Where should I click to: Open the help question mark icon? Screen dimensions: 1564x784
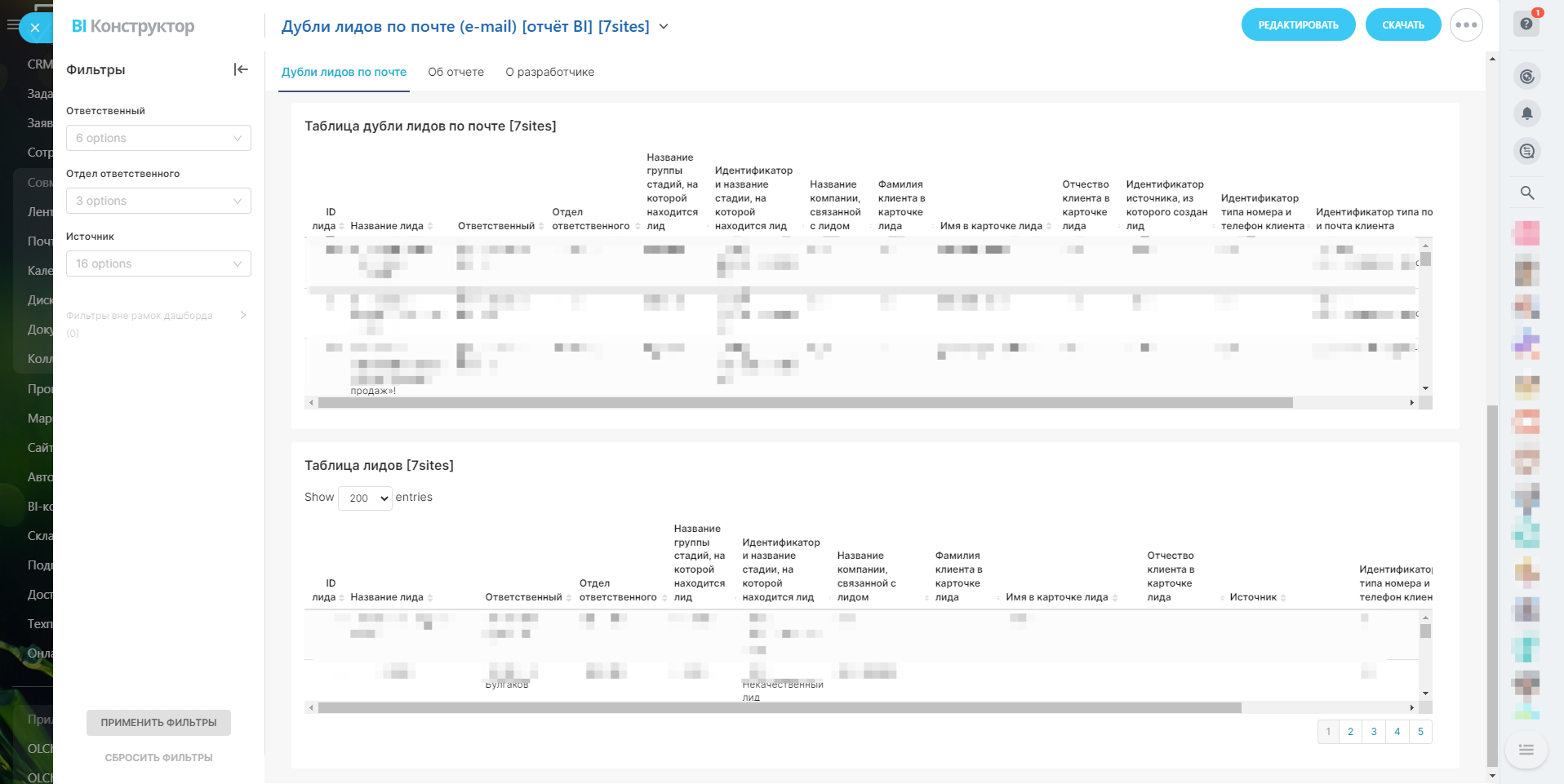pos(1526,24)
